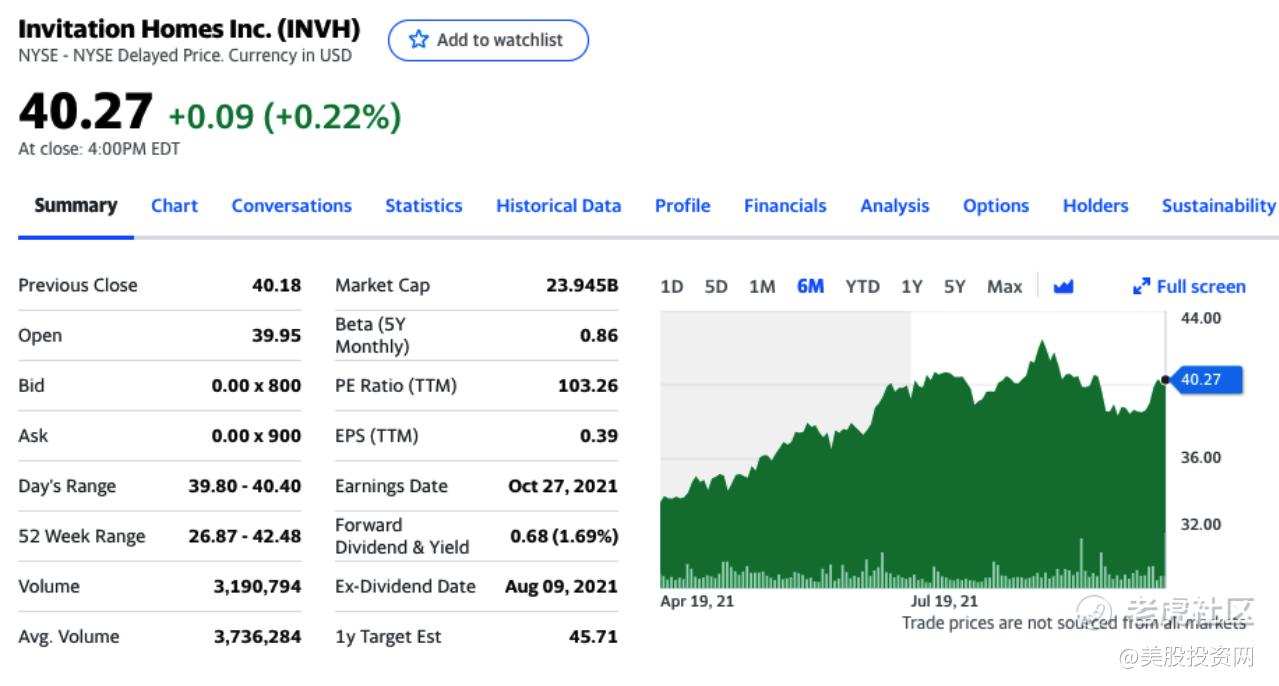
Task: Click the 1y Target Est value 45.71
Action: pyautogui.click(x=594, y=637)
